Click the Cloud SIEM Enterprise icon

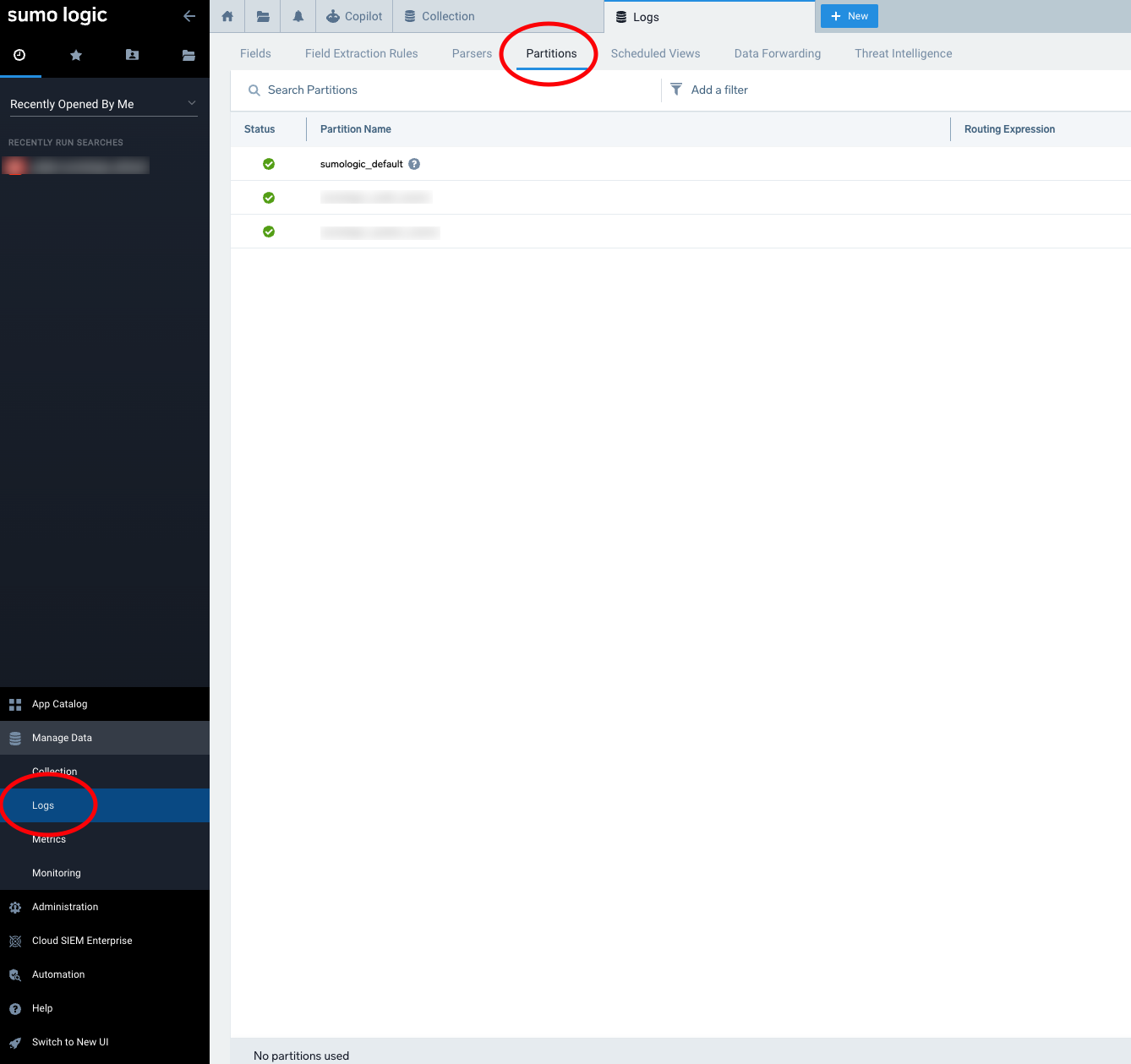click(x=15, y=941)
